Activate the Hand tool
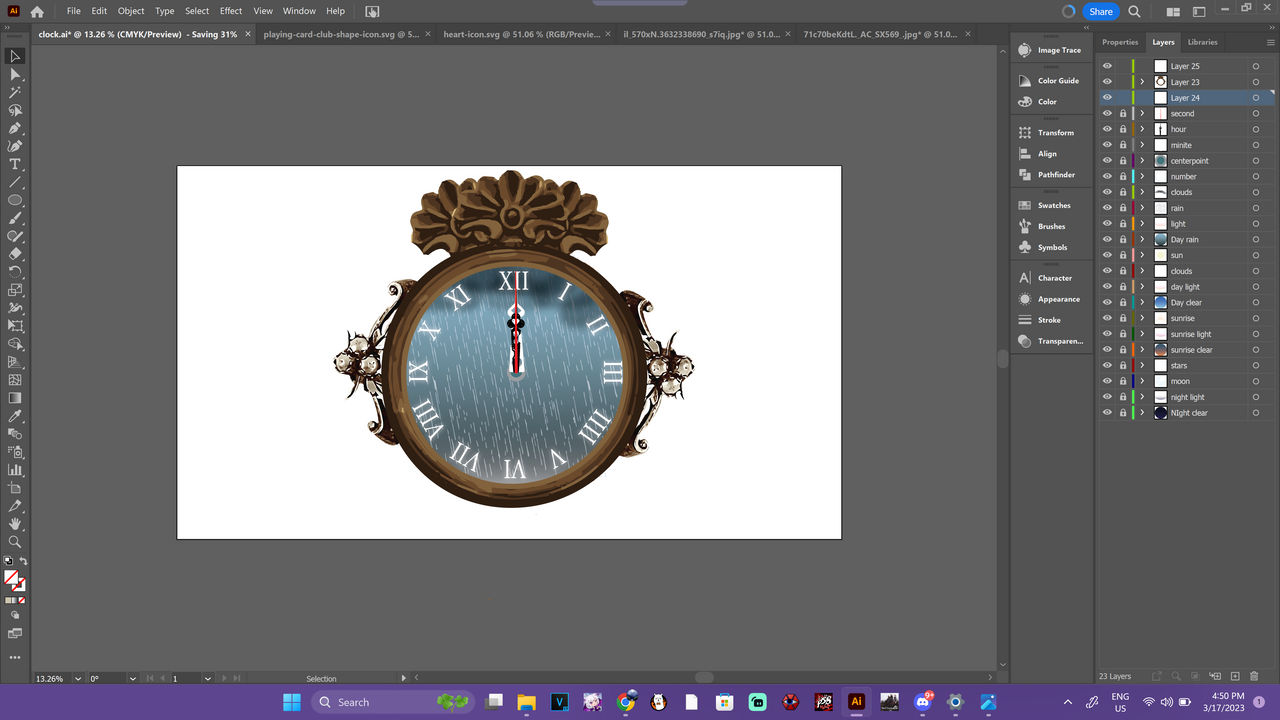 15,524
